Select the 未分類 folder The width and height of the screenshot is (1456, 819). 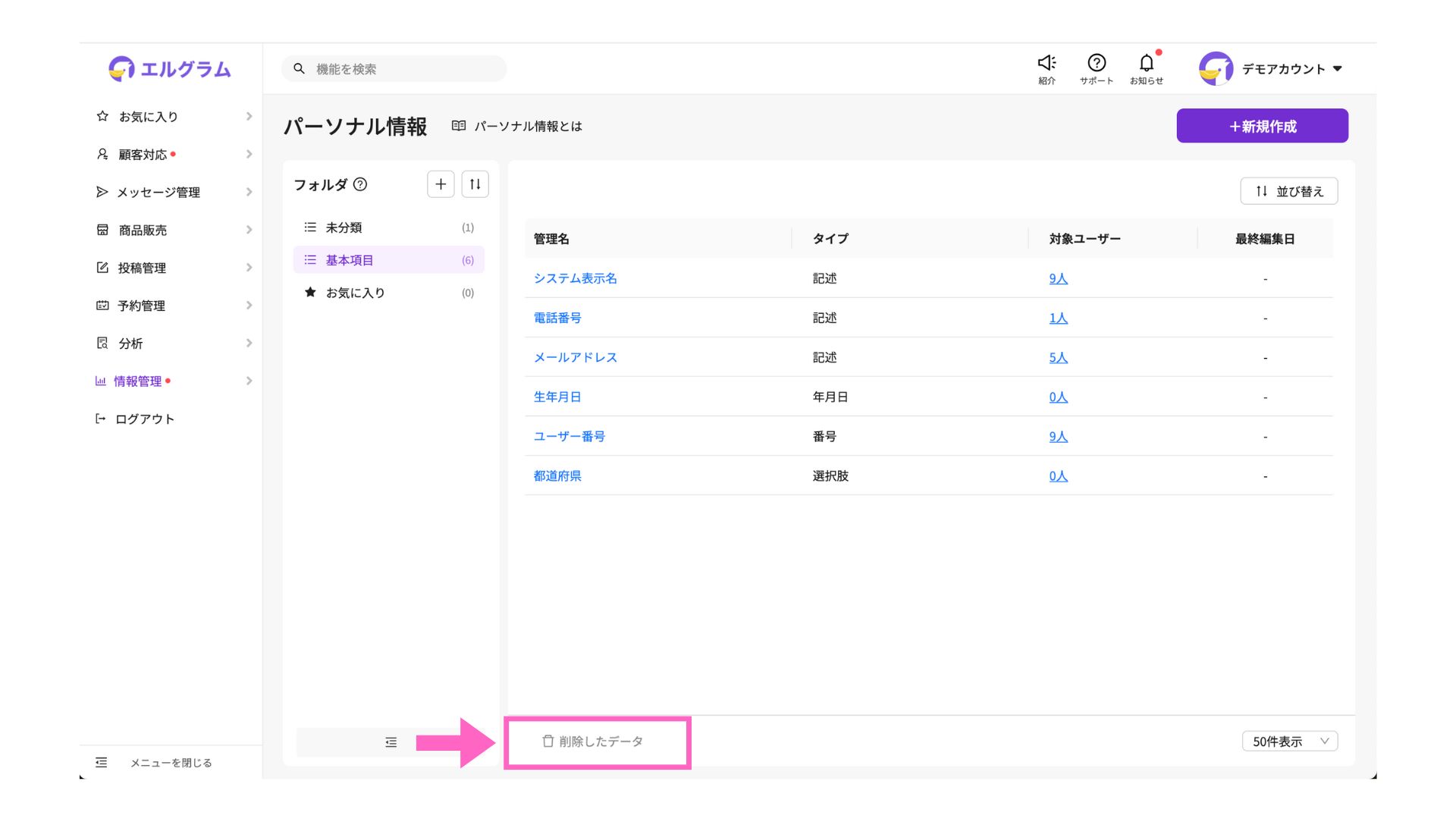[344, 227]
